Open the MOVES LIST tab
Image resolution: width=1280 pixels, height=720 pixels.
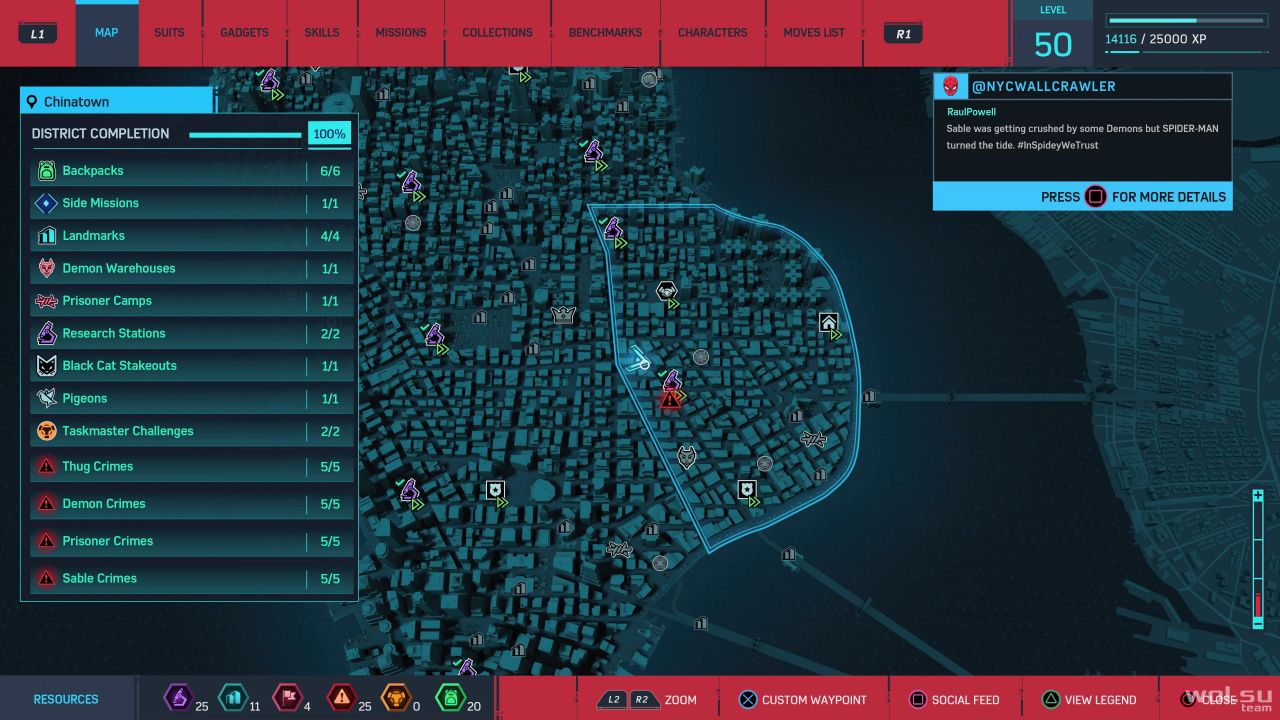pyautogui.click(x=814, y=33)
